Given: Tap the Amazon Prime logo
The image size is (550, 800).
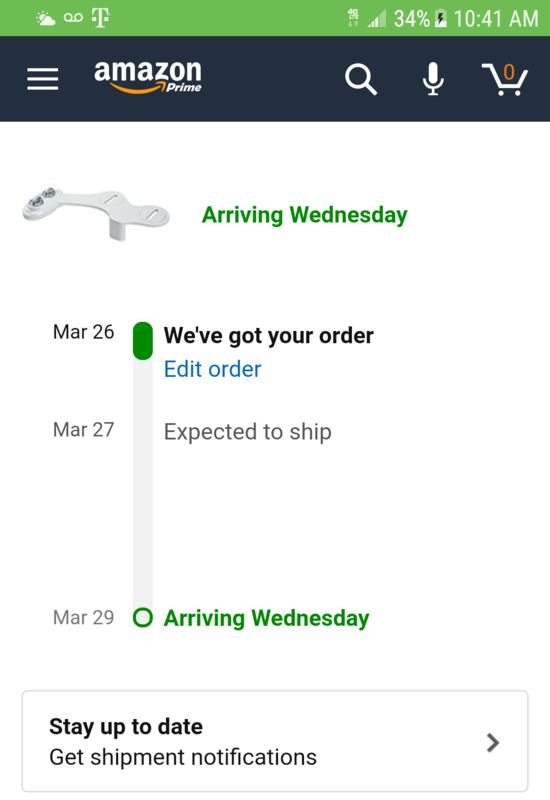Looking at the screenshot, I should 148,77.
